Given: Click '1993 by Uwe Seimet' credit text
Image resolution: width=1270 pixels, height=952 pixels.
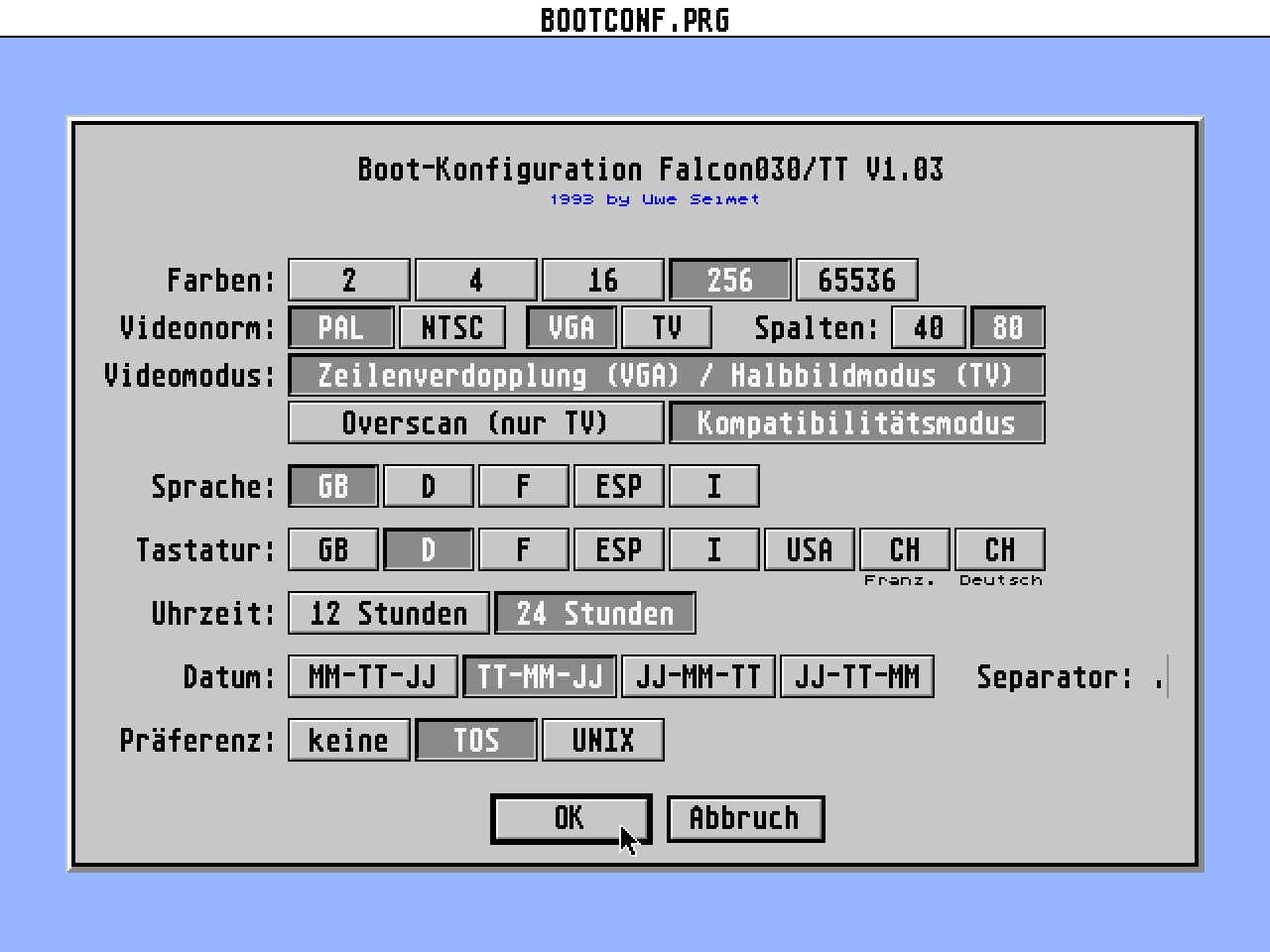Looking at the screenshot, I should (655, 199).
